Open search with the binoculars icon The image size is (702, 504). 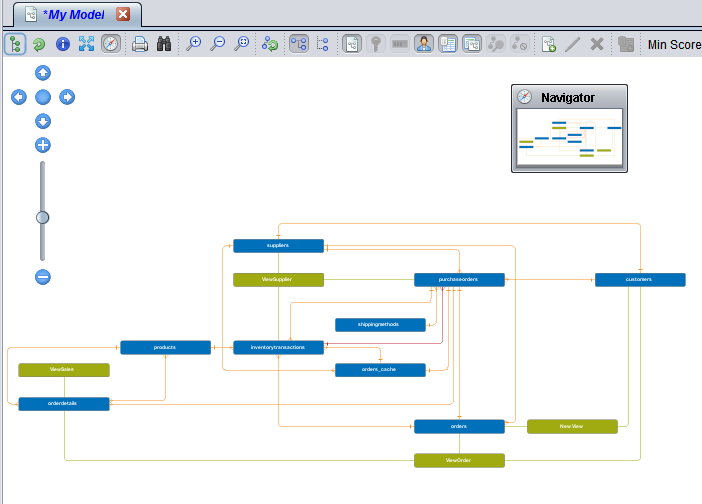pyautogui.click(x=164, y=44)
